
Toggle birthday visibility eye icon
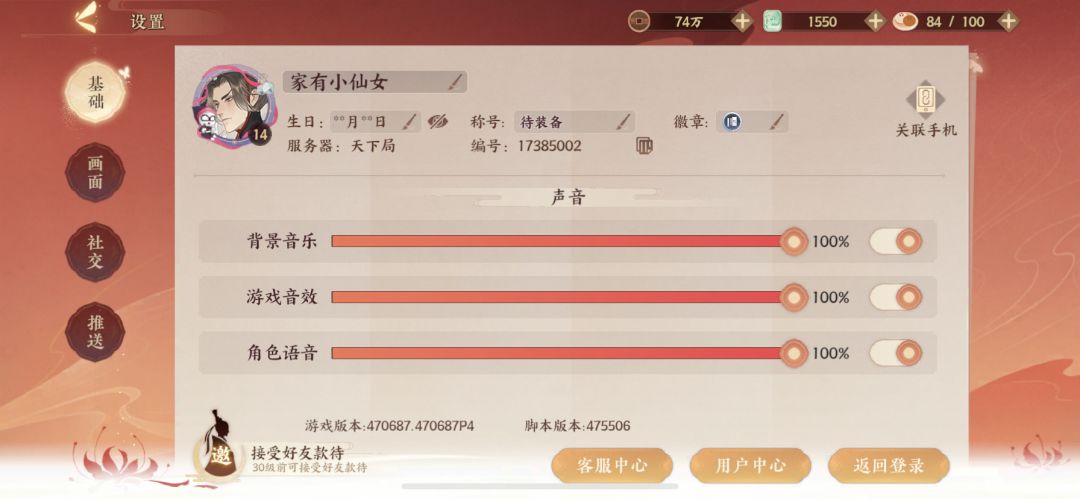click(x=437, y=123)
